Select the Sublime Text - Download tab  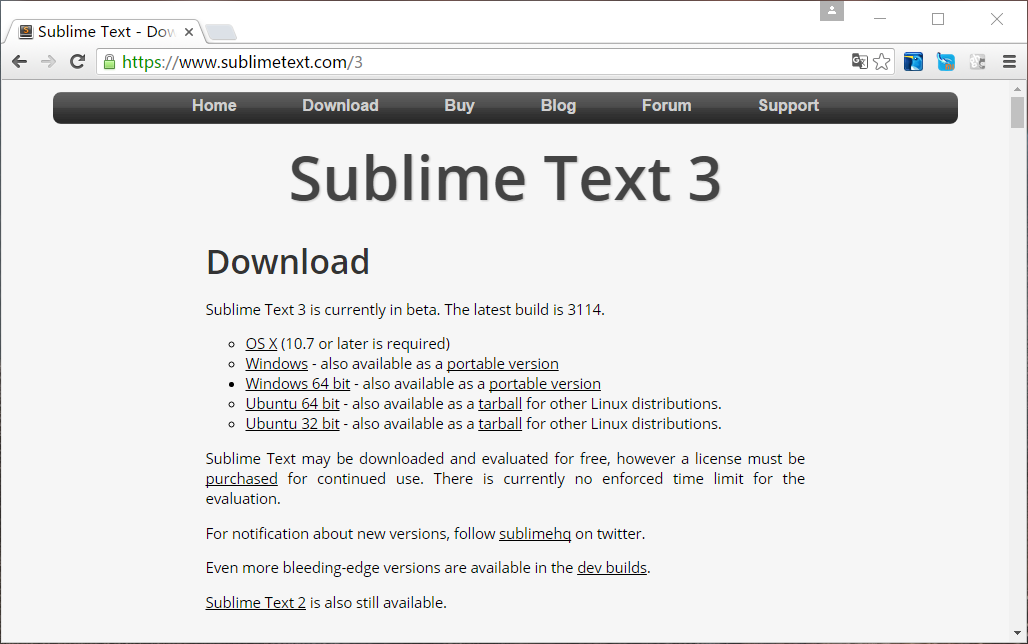click(x=105, y=31)
